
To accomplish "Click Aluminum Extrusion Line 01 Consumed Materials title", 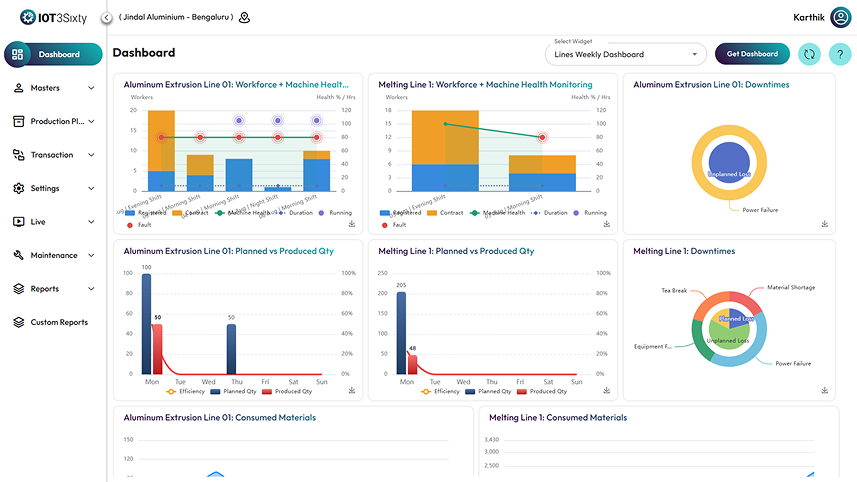I will (220, 418).
